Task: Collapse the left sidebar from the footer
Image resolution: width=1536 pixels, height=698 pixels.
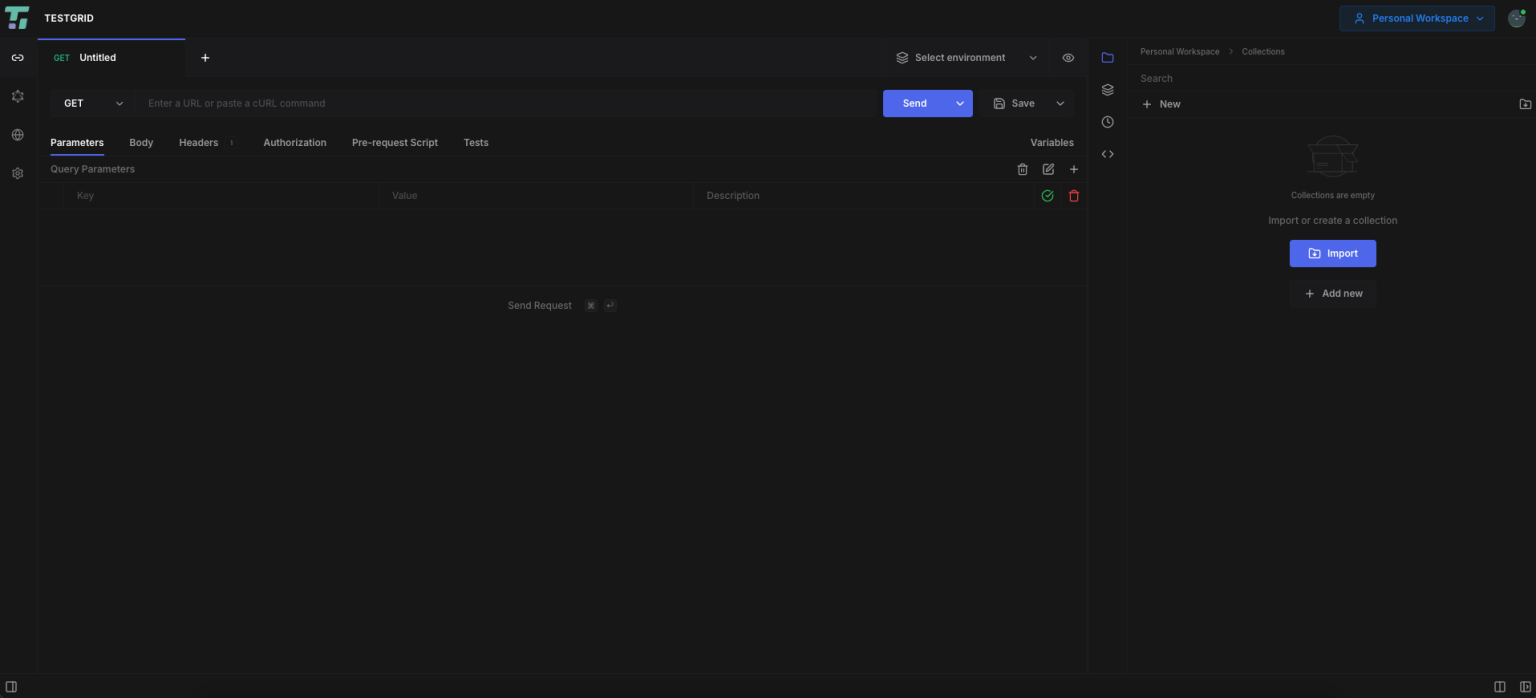Action: pyautogui.click(x=12, y=687)
